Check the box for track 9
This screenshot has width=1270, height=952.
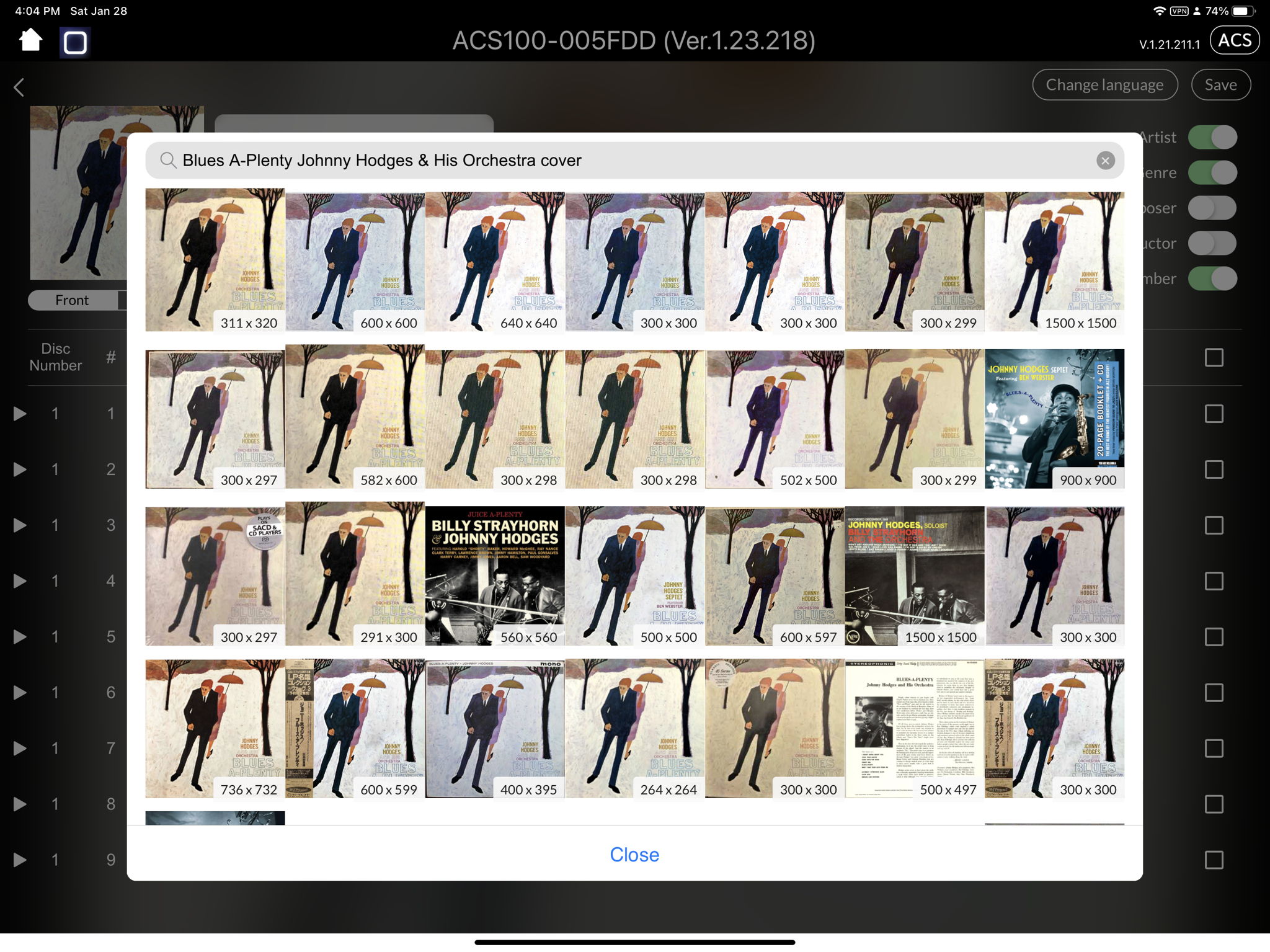(x=1214, y=860)
